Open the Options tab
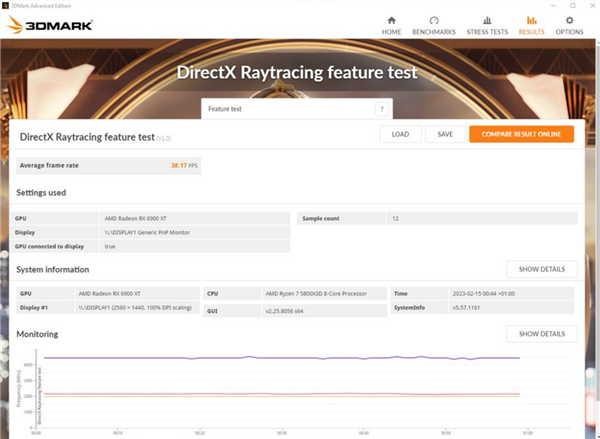The width and height of the screenshot is (600, 439). (x=569, y=26)
